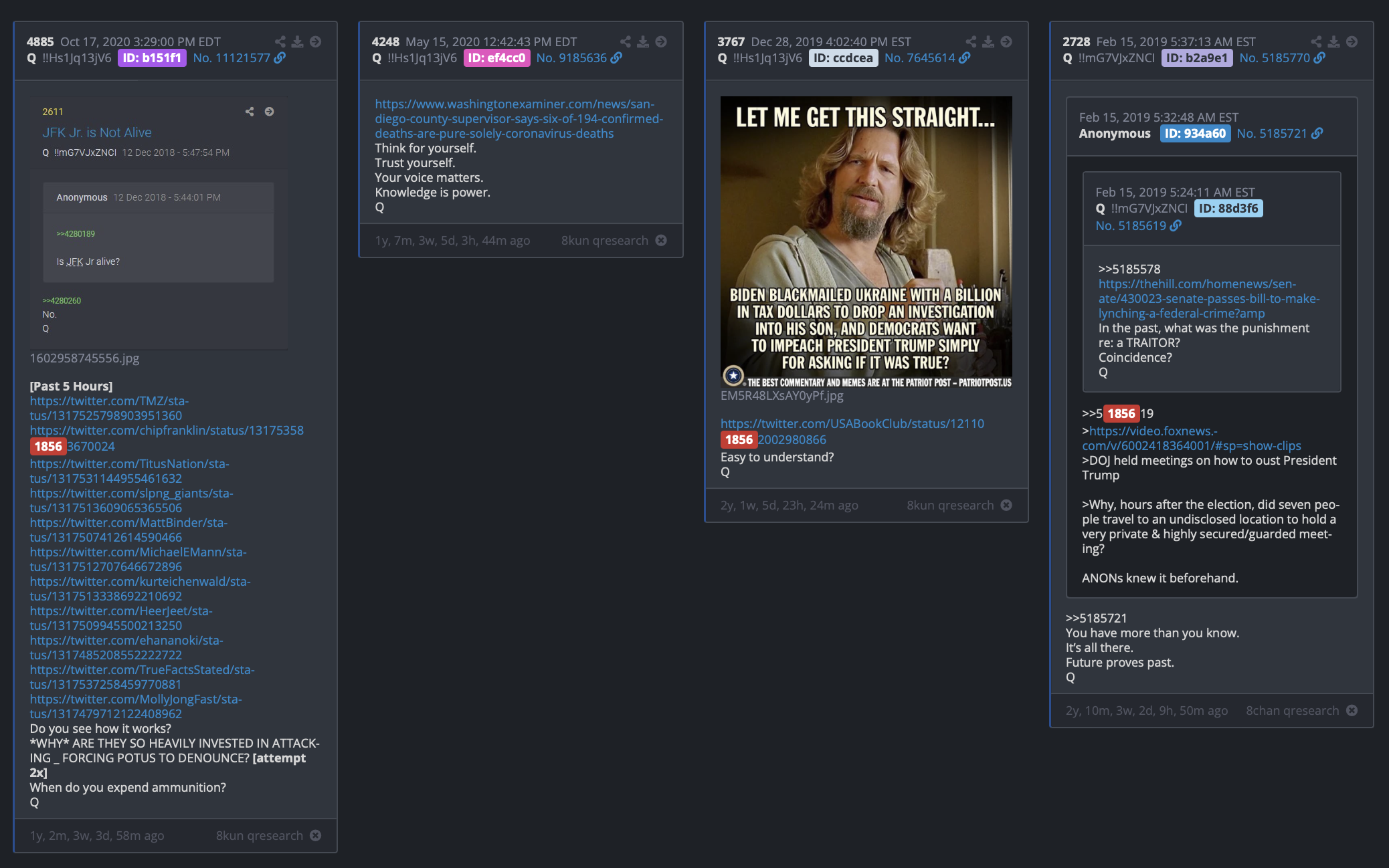Open the twitter.com/kurteichenwald status link
Screen dimensions: 1389x868
[x=140, y=589]
